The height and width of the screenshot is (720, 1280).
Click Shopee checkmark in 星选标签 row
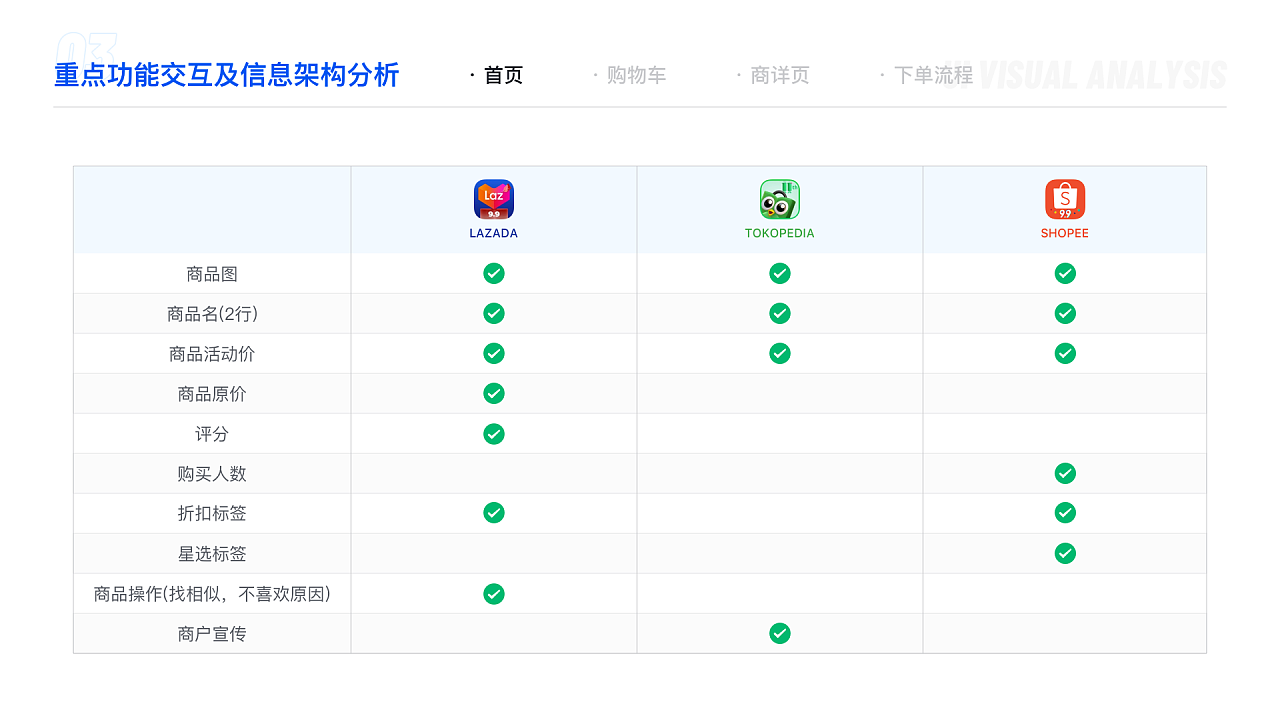coord(1065,553)
